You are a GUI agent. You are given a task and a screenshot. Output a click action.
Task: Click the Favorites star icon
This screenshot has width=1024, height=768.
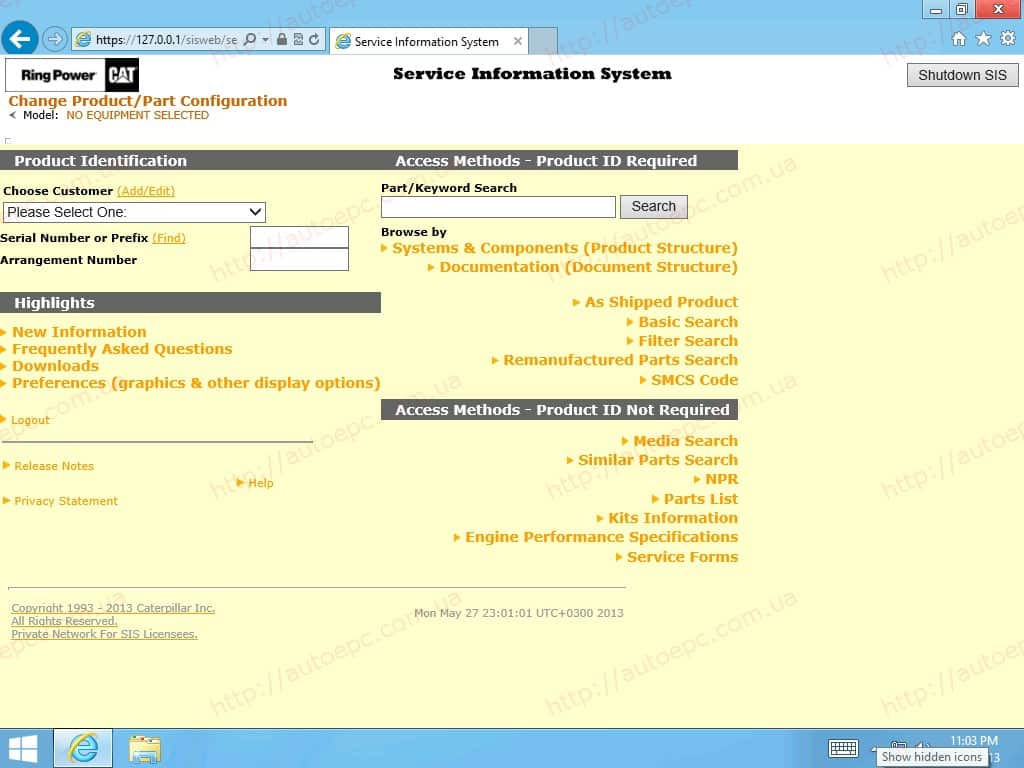(984, 38)
